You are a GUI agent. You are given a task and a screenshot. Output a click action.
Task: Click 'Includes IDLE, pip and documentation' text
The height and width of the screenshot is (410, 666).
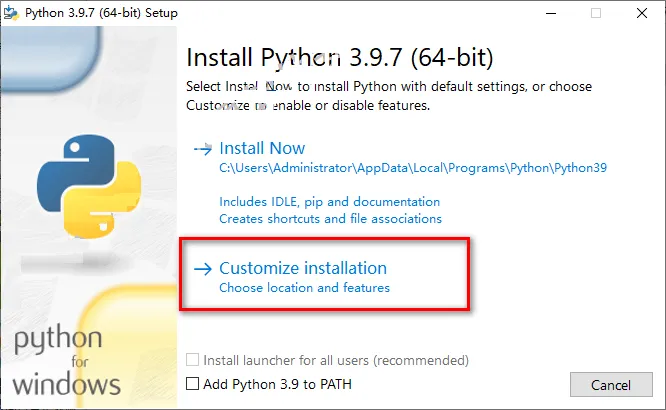coord(330,202)
